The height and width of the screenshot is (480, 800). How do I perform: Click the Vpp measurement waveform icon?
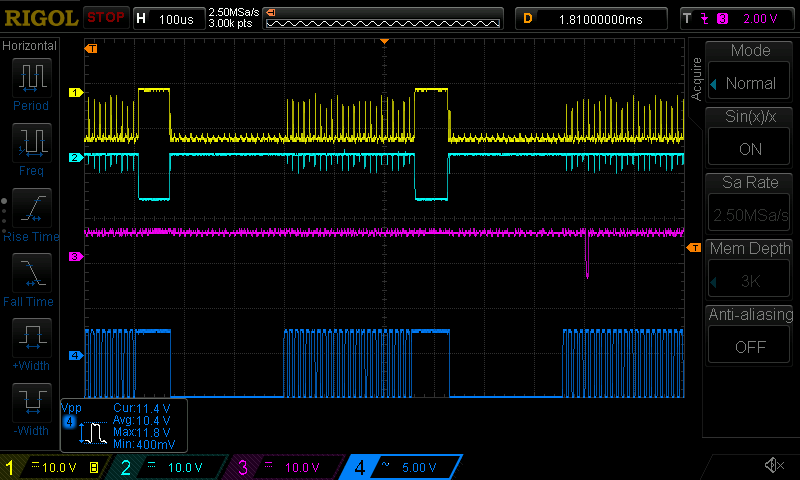point(92,433)
